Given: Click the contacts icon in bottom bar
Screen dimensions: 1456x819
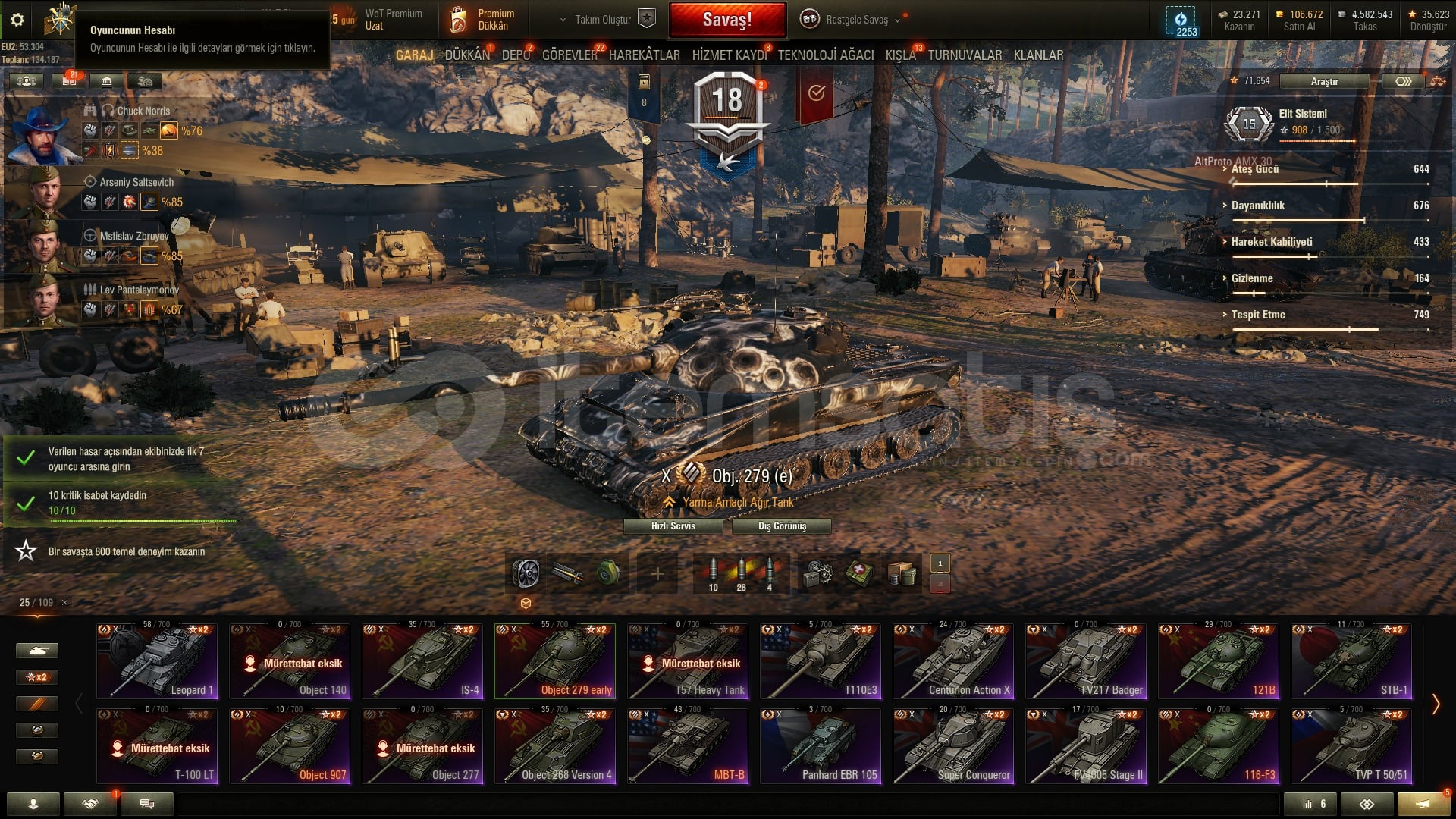Looking at the screenshot, I should pos(33,804).
